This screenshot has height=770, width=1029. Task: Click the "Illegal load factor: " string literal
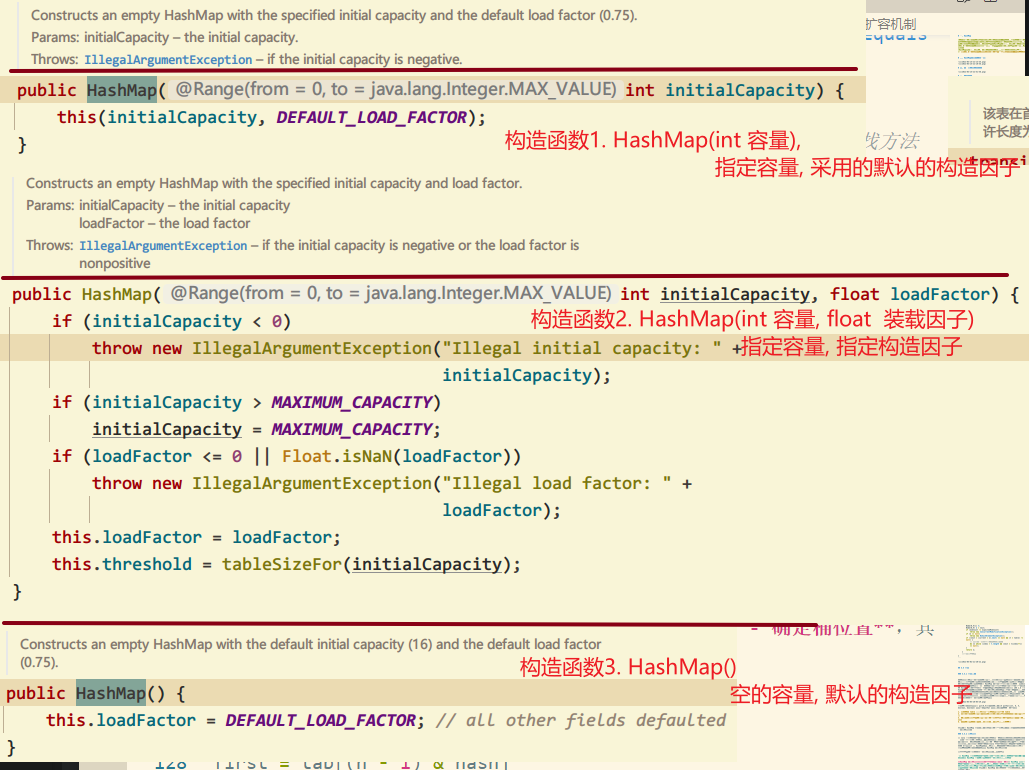(556, 483)
